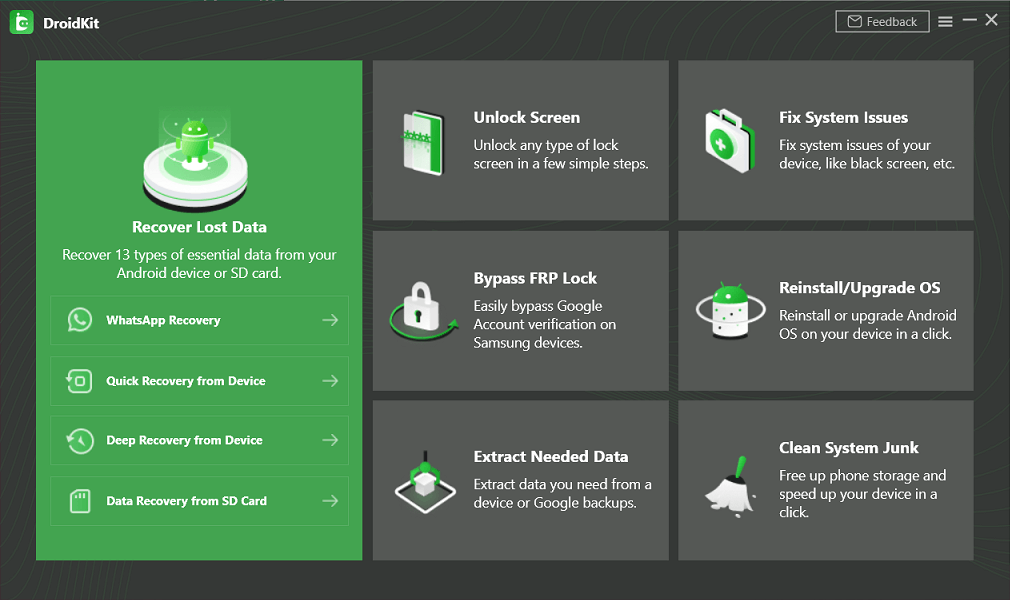The width and height of the screenshot is (1010, 600).
Task: Start Quick Recovery from Device
Action: pos(199,381)
